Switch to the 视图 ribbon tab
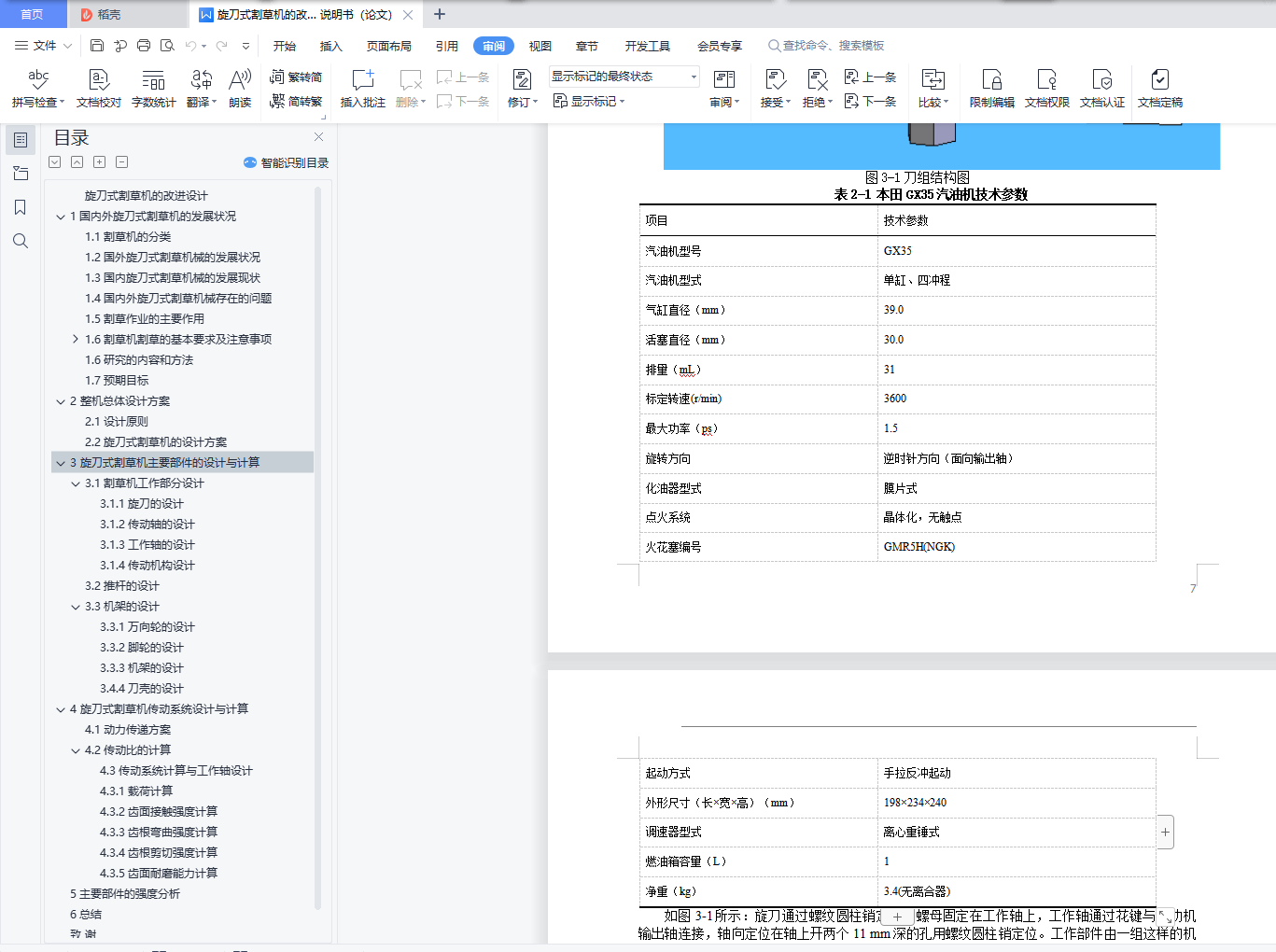This screenshot has height=952, width=1276. tap(540, 46)
